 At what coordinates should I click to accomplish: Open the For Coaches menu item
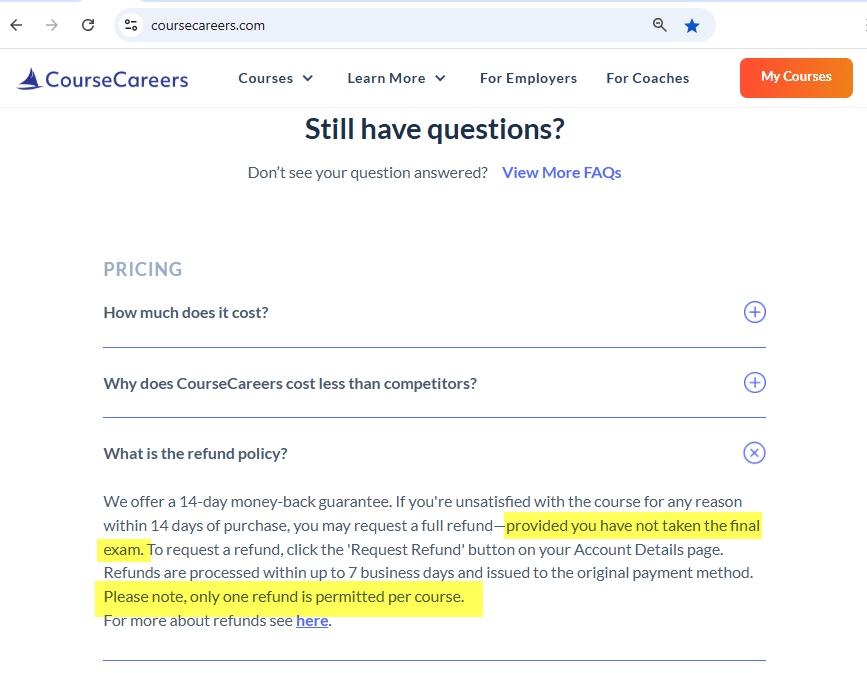(647, 78)
